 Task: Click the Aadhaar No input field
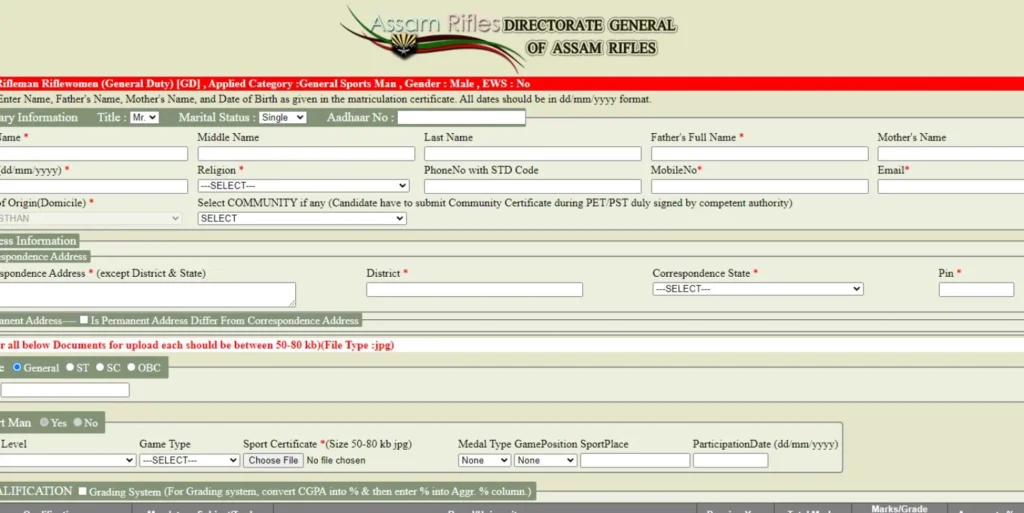point(461,117)
